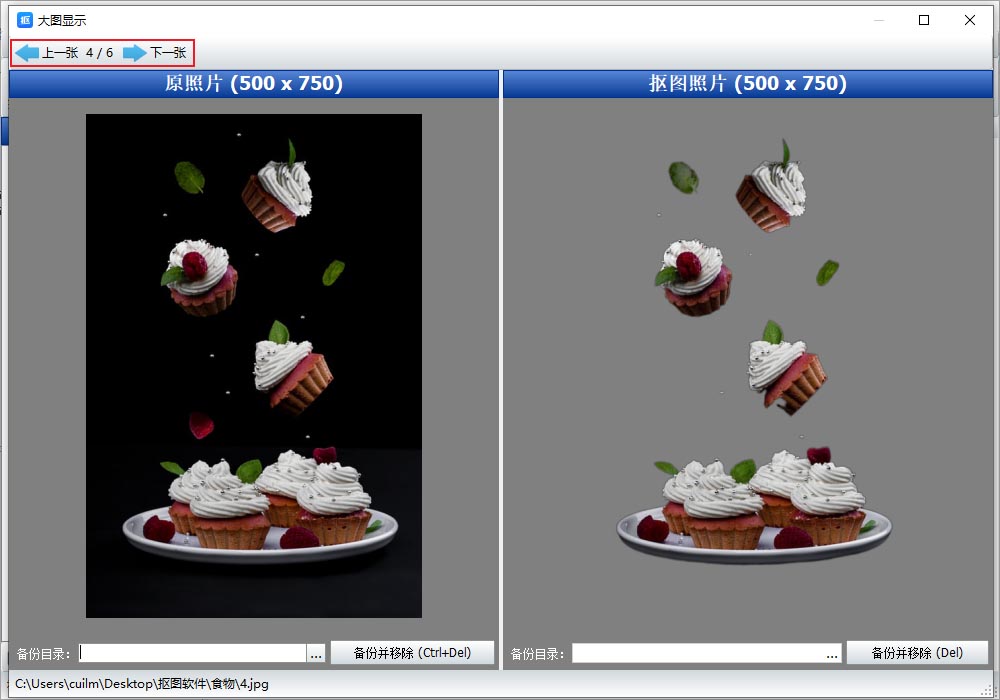Click the 4.jpg file path in status bar
The width and height of the screenshot is (1000, 700).
(x=142, y=684)
